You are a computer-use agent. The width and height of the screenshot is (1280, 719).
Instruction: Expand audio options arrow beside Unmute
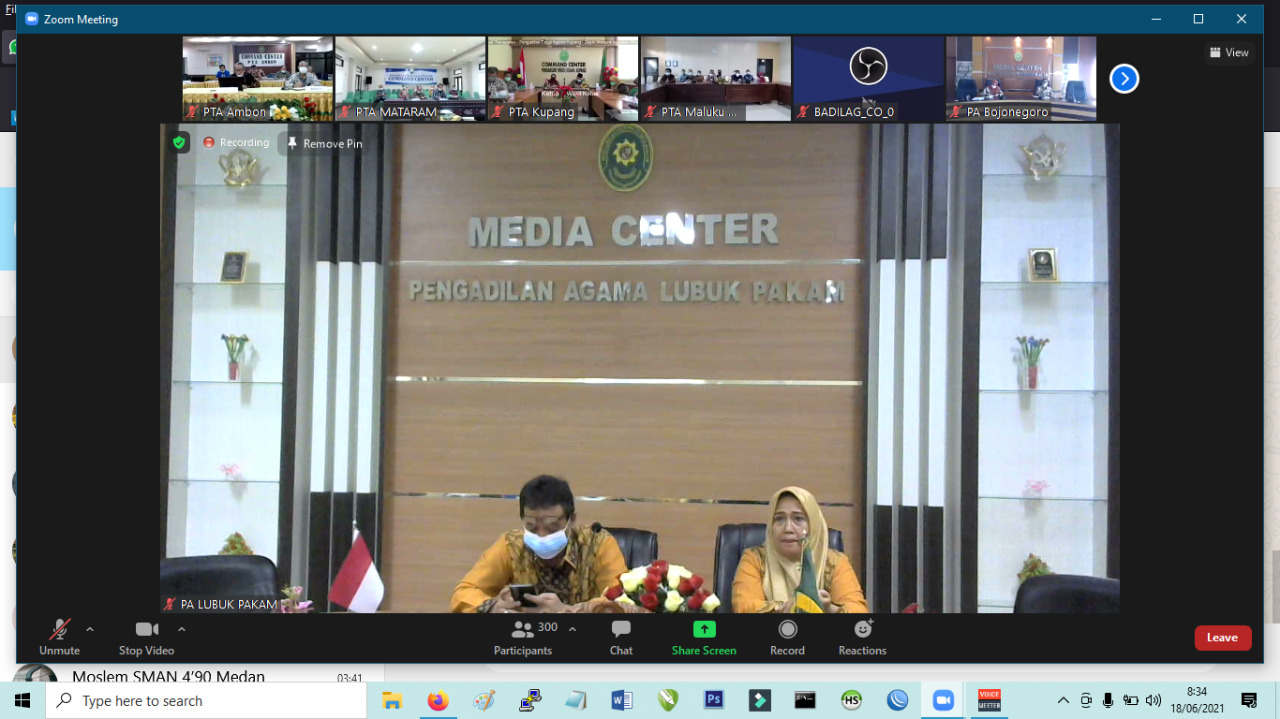pyautogui.click(x=90, y=629)
